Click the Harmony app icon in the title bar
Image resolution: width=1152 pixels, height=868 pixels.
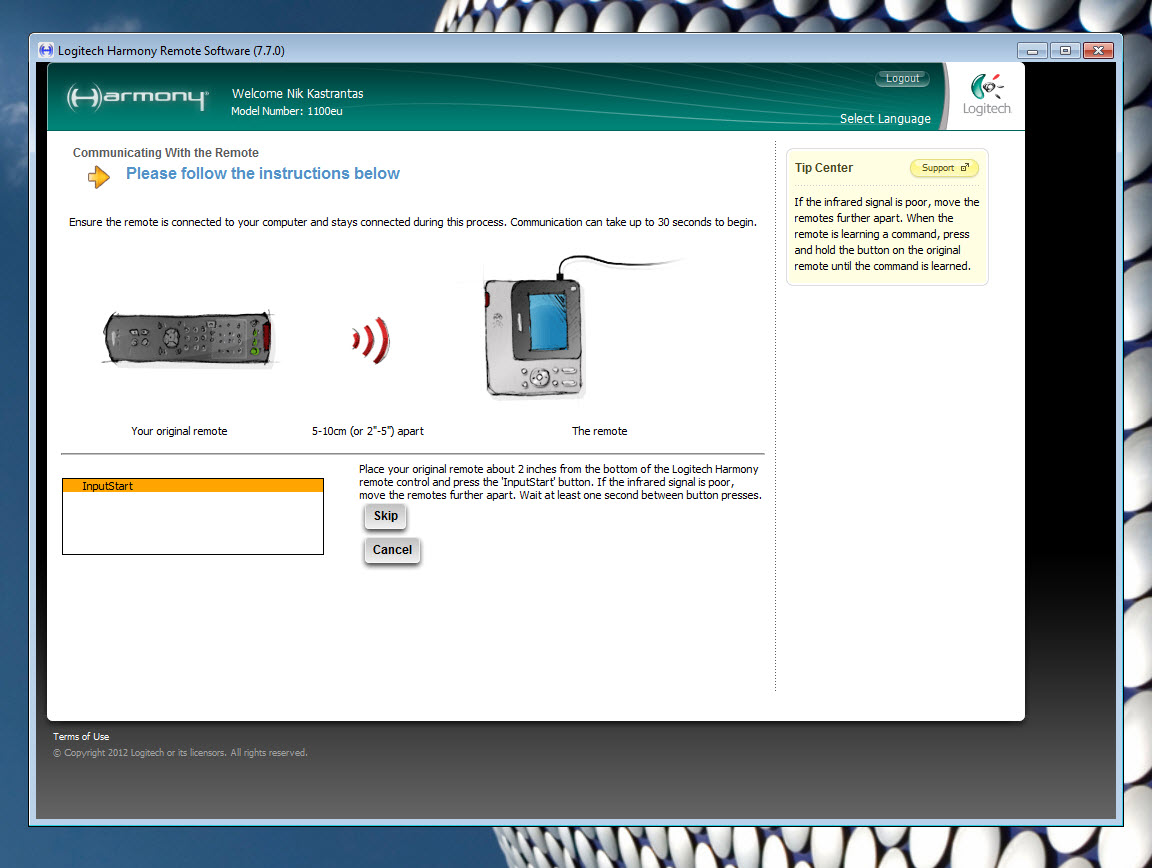[x=46, y=50]
